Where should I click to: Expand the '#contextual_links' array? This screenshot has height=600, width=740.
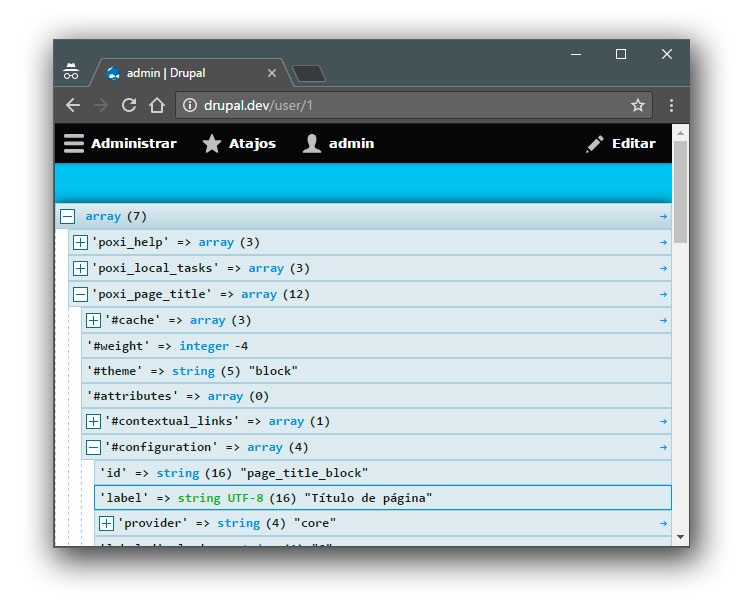click(x=93, y=422)
